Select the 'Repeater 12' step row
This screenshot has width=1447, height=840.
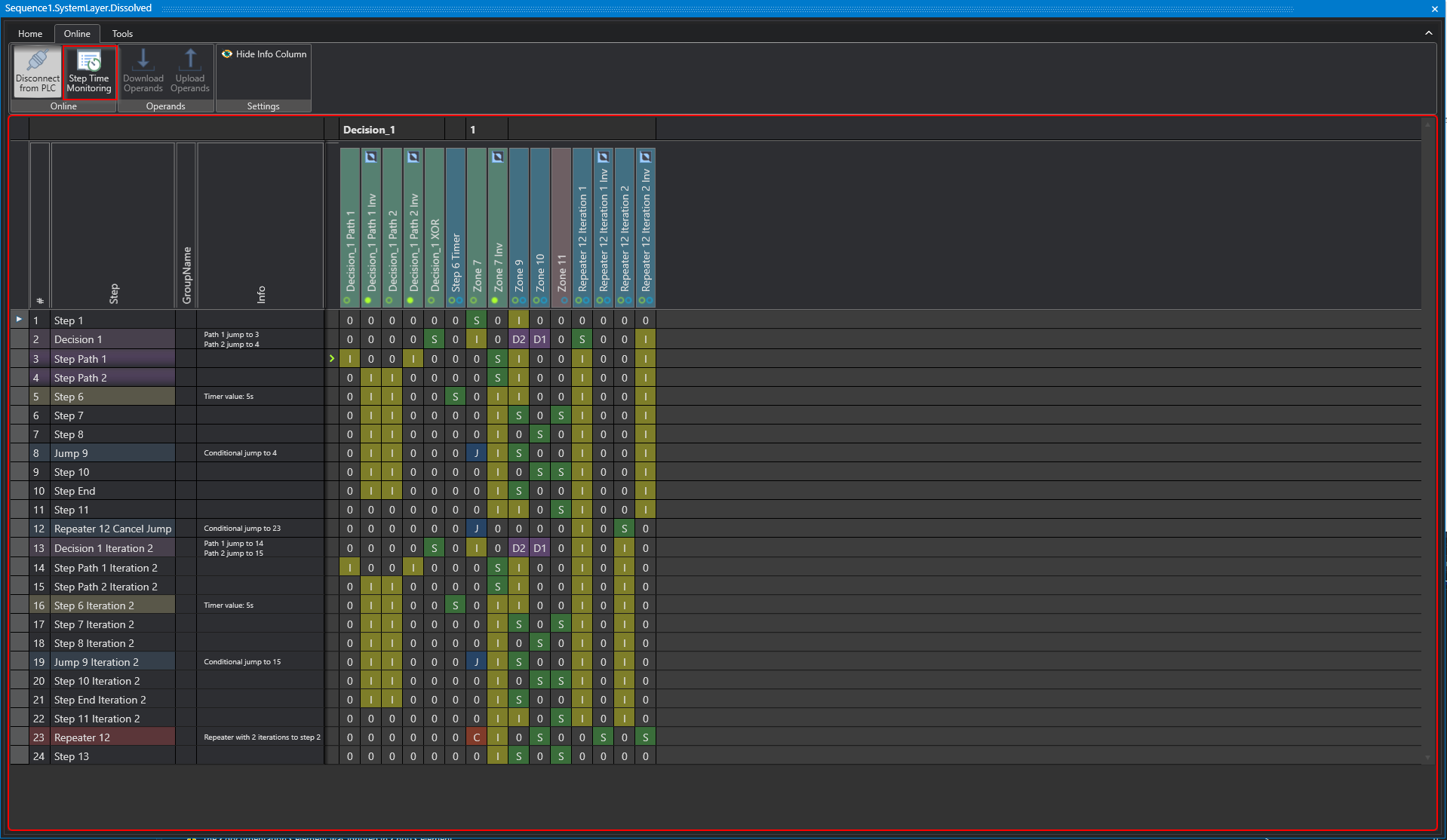[113, 737]
